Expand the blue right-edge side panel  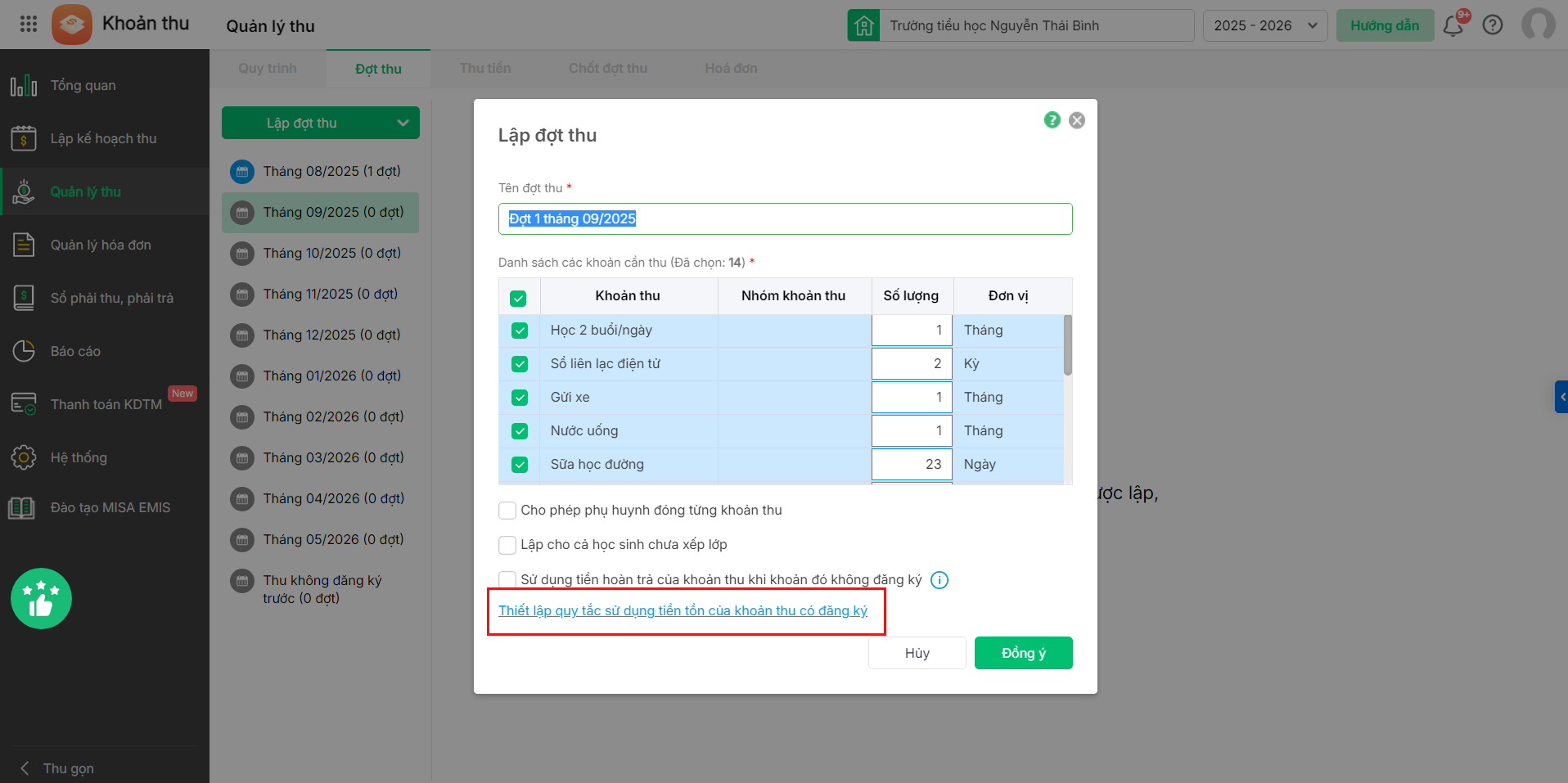click(1561, 397)
